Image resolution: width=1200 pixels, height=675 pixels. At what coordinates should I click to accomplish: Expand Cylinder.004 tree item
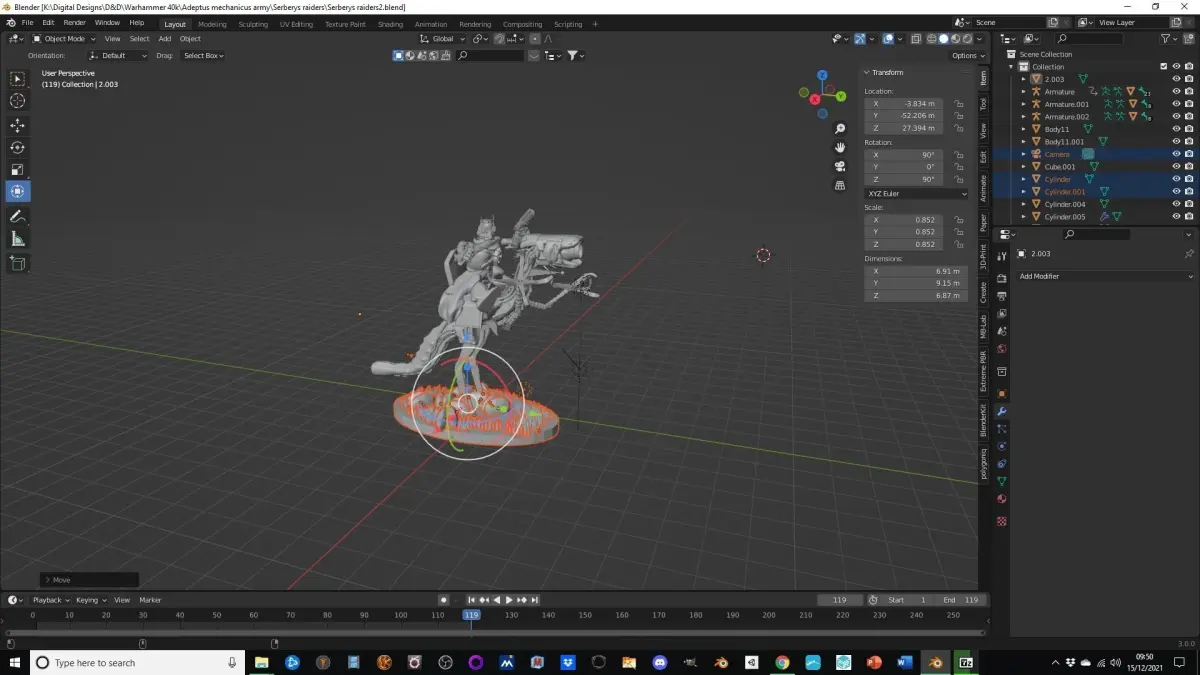(1023, 204)
